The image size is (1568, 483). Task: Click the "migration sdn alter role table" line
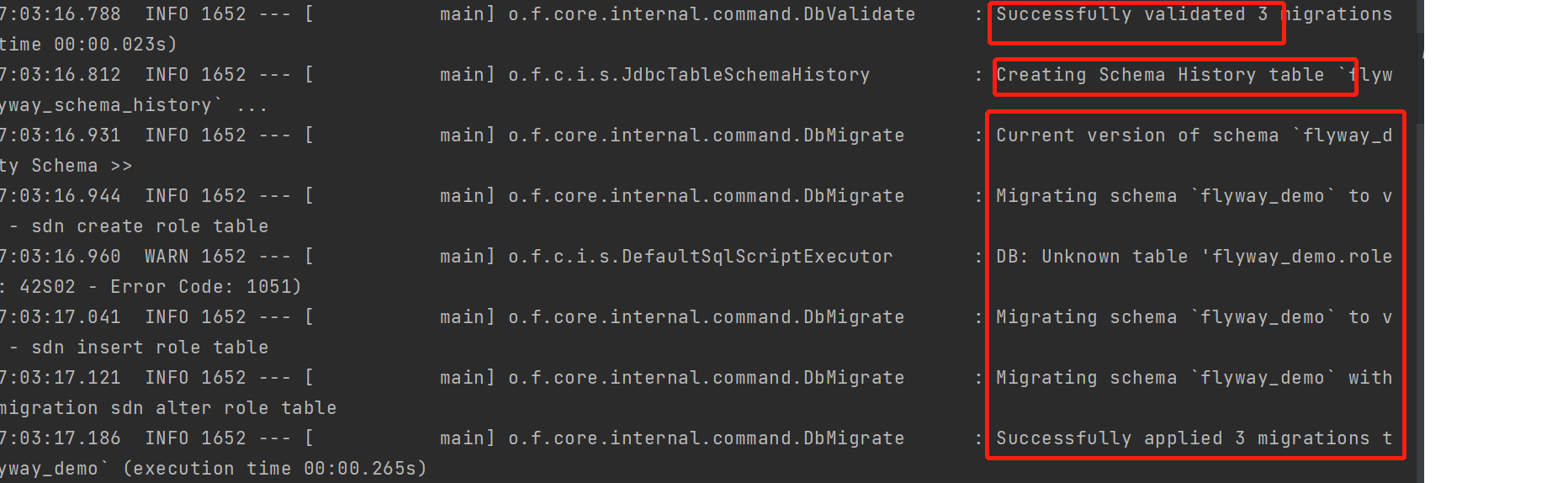(x=168, y=408)
